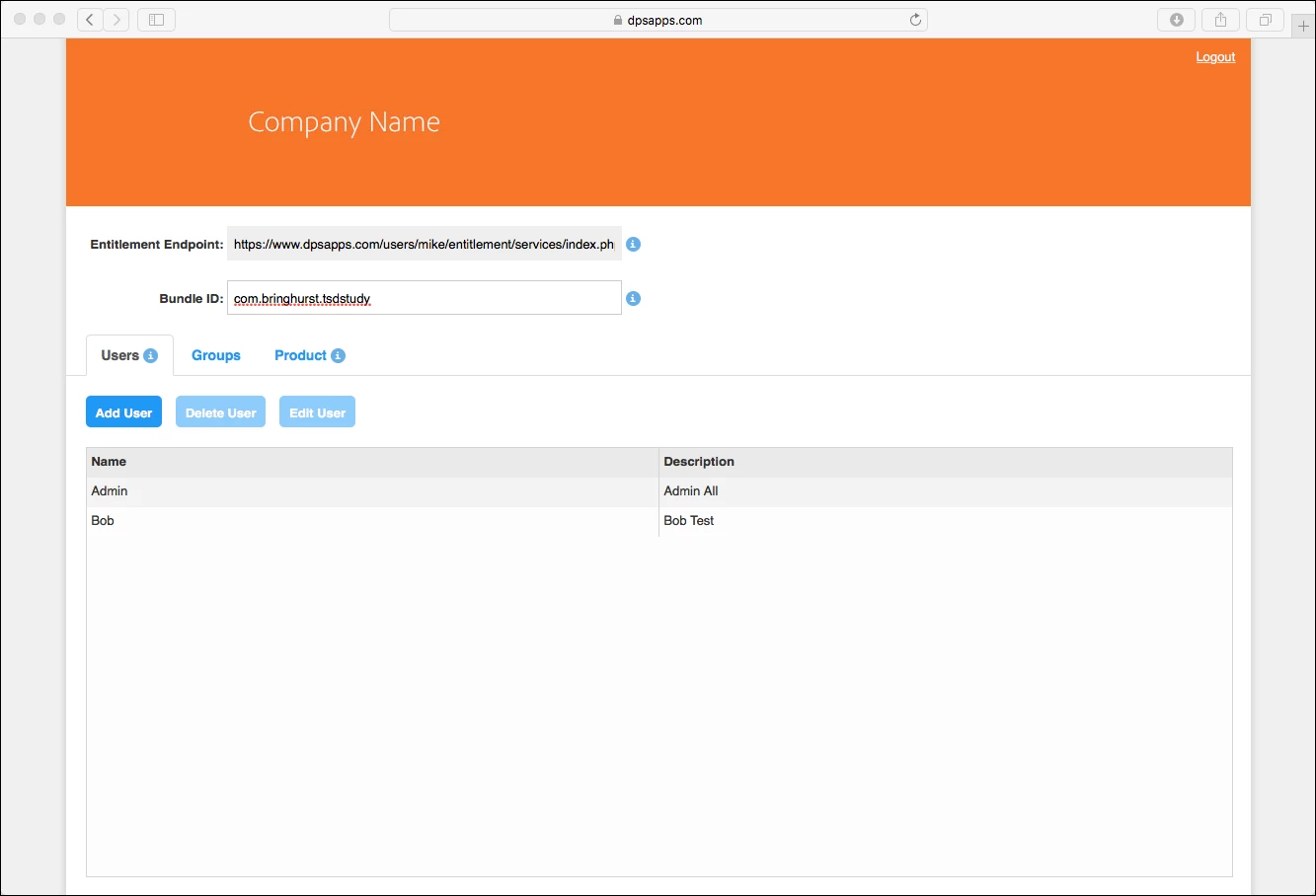Click the Company Name heading text
Image resolution: width=1316 pixels, height=896 pixels.
(x=344, y=122)
